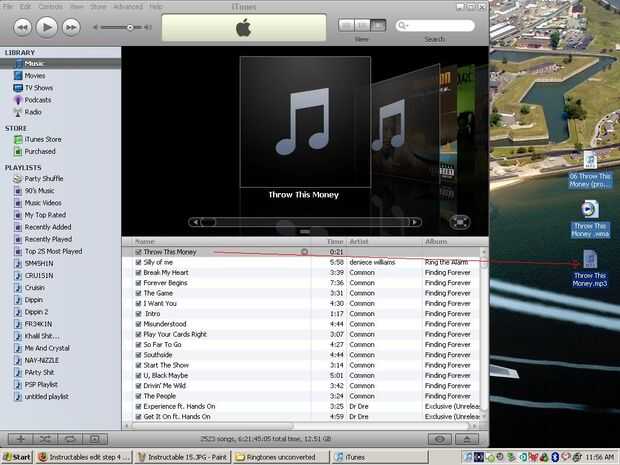
Task: Switch to list view button
Action: point(346,25)
